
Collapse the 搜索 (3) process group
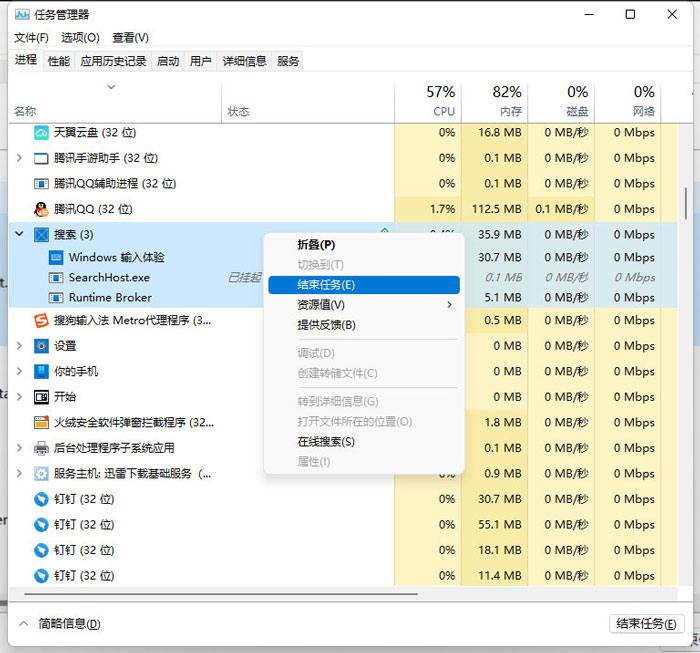coord(19,233)
